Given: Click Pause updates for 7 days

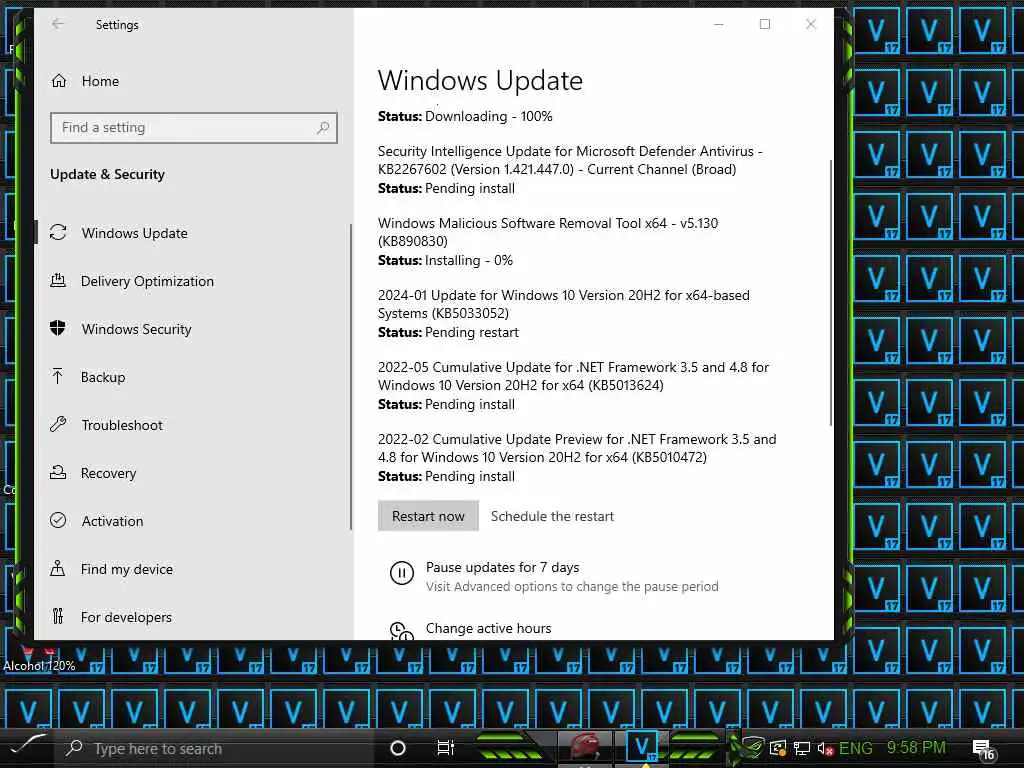Looking at the screenshot, I should (502, 568).
